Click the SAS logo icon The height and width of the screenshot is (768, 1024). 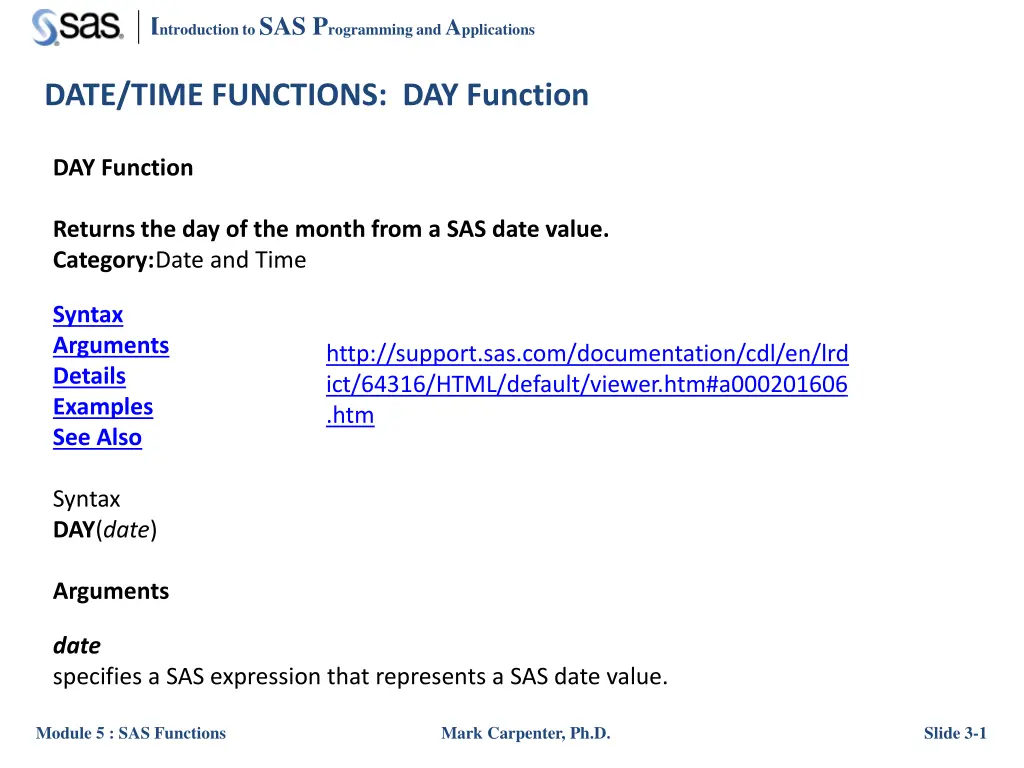pos(78,27)
